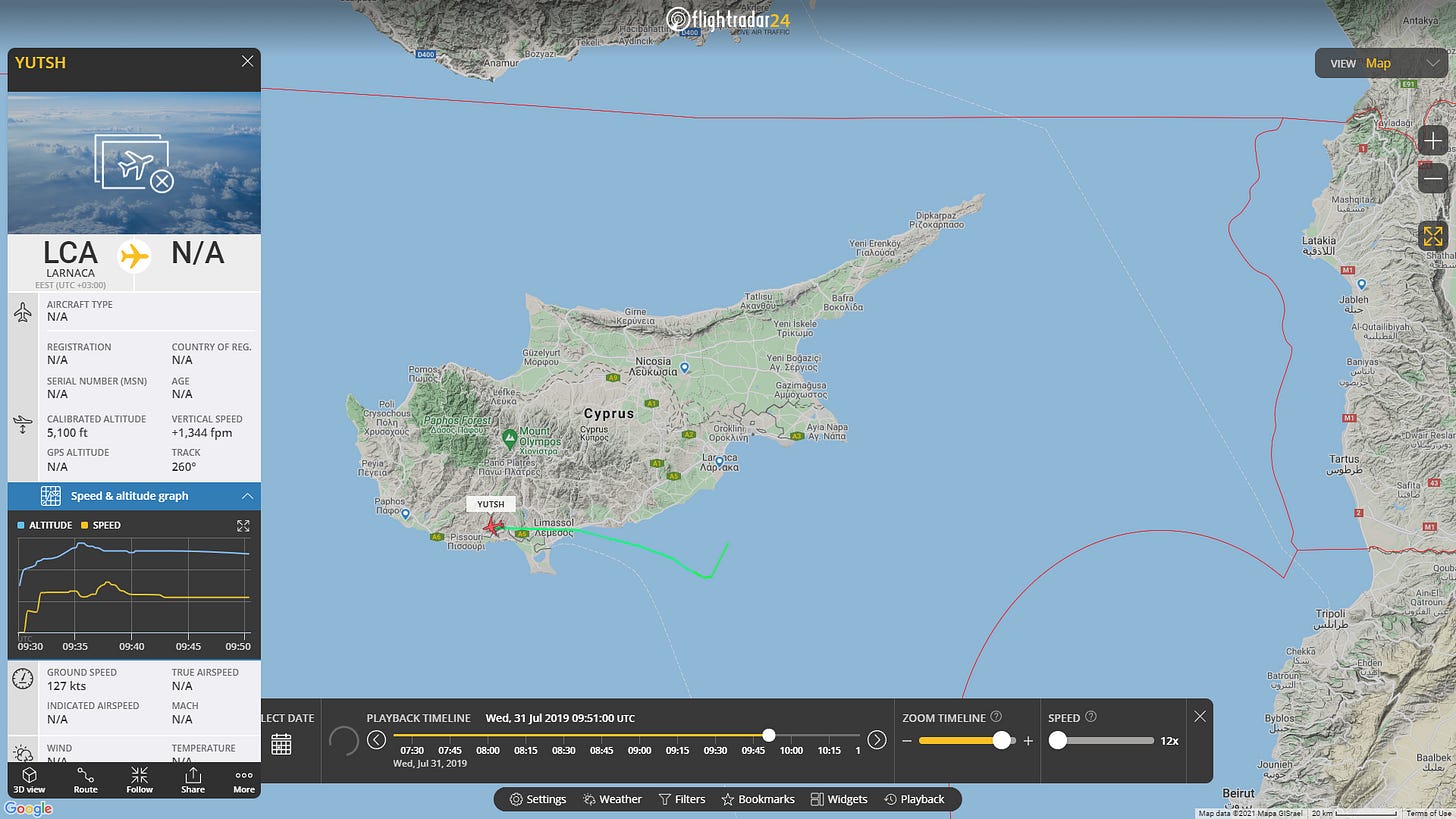Open the Terms of Use link
The height and width of the screenshot is (819, 1456).
[1430, 813]
